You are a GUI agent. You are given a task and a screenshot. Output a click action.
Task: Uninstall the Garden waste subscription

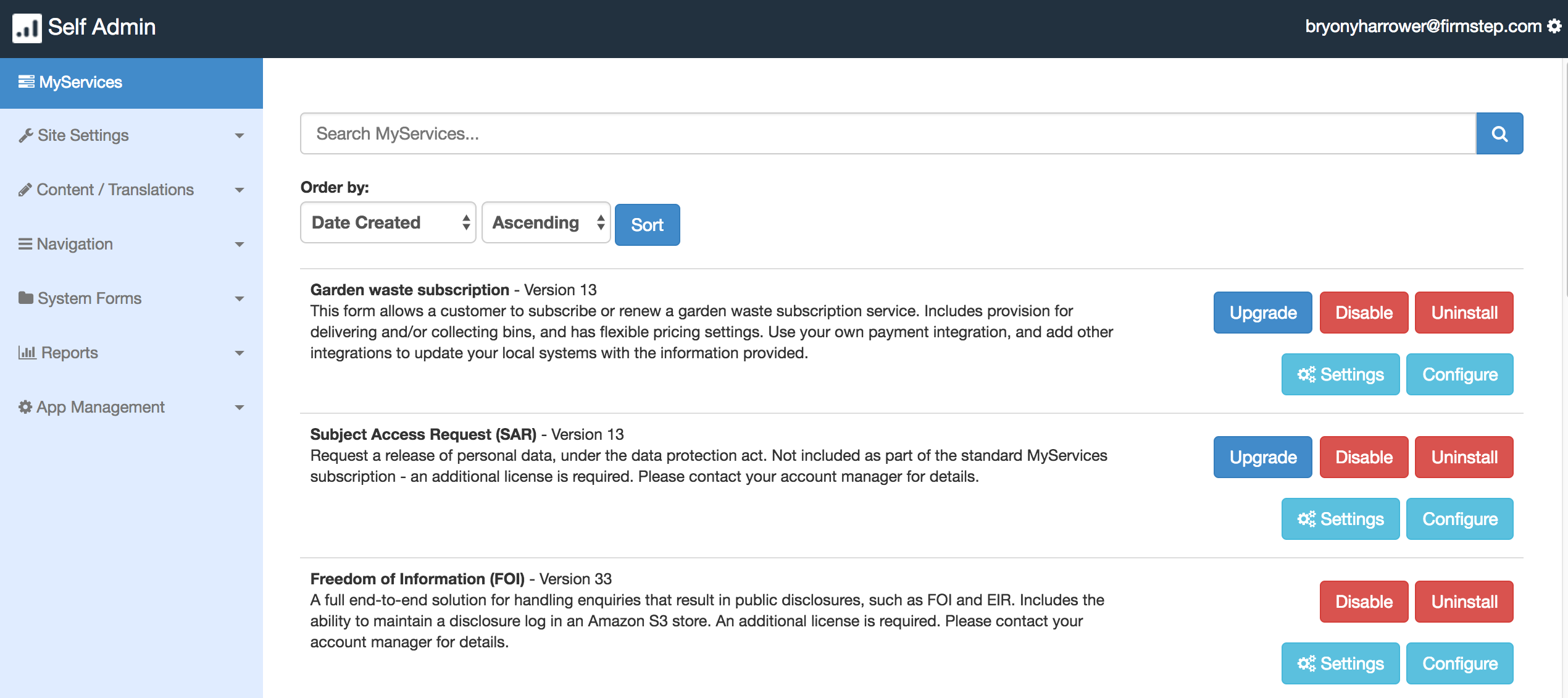(1464, 313)
